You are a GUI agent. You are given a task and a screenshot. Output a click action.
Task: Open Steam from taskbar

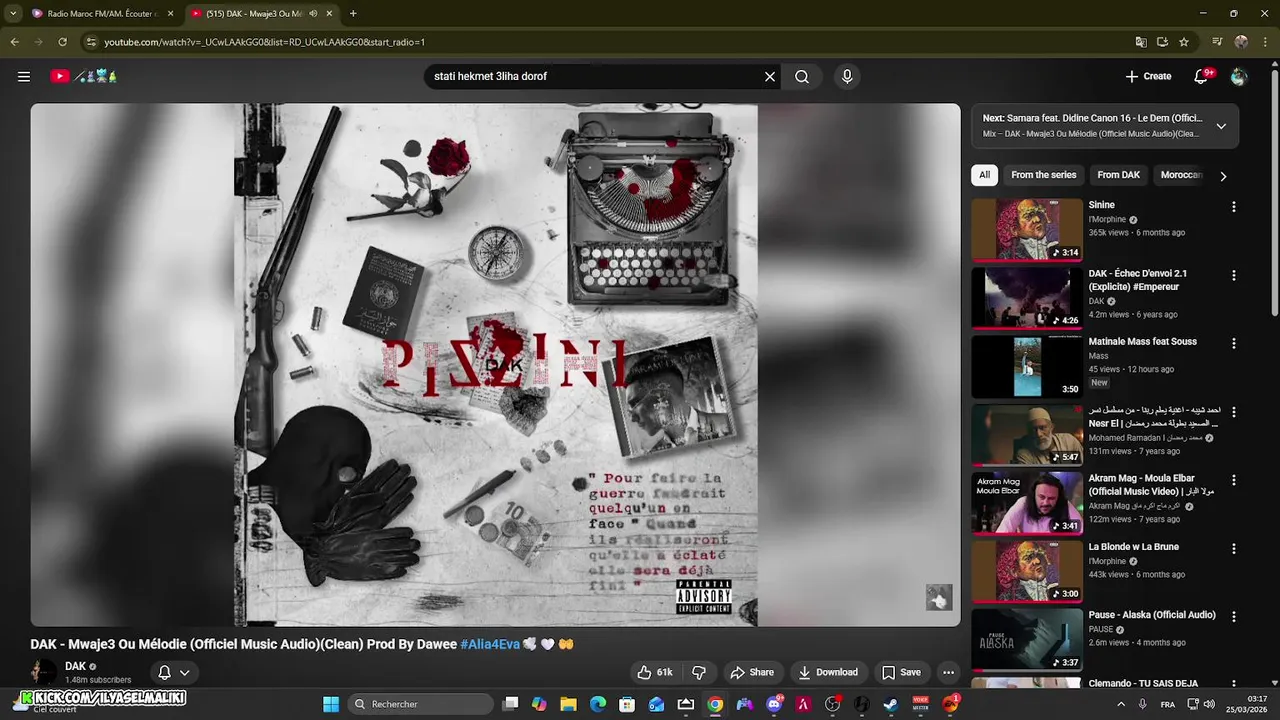[x=891, y=704]
